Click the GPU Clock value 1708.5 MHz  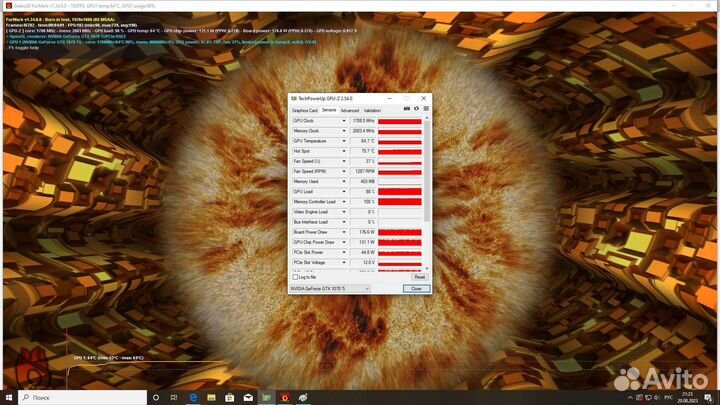pyautogui.click(x=363, y=121)
